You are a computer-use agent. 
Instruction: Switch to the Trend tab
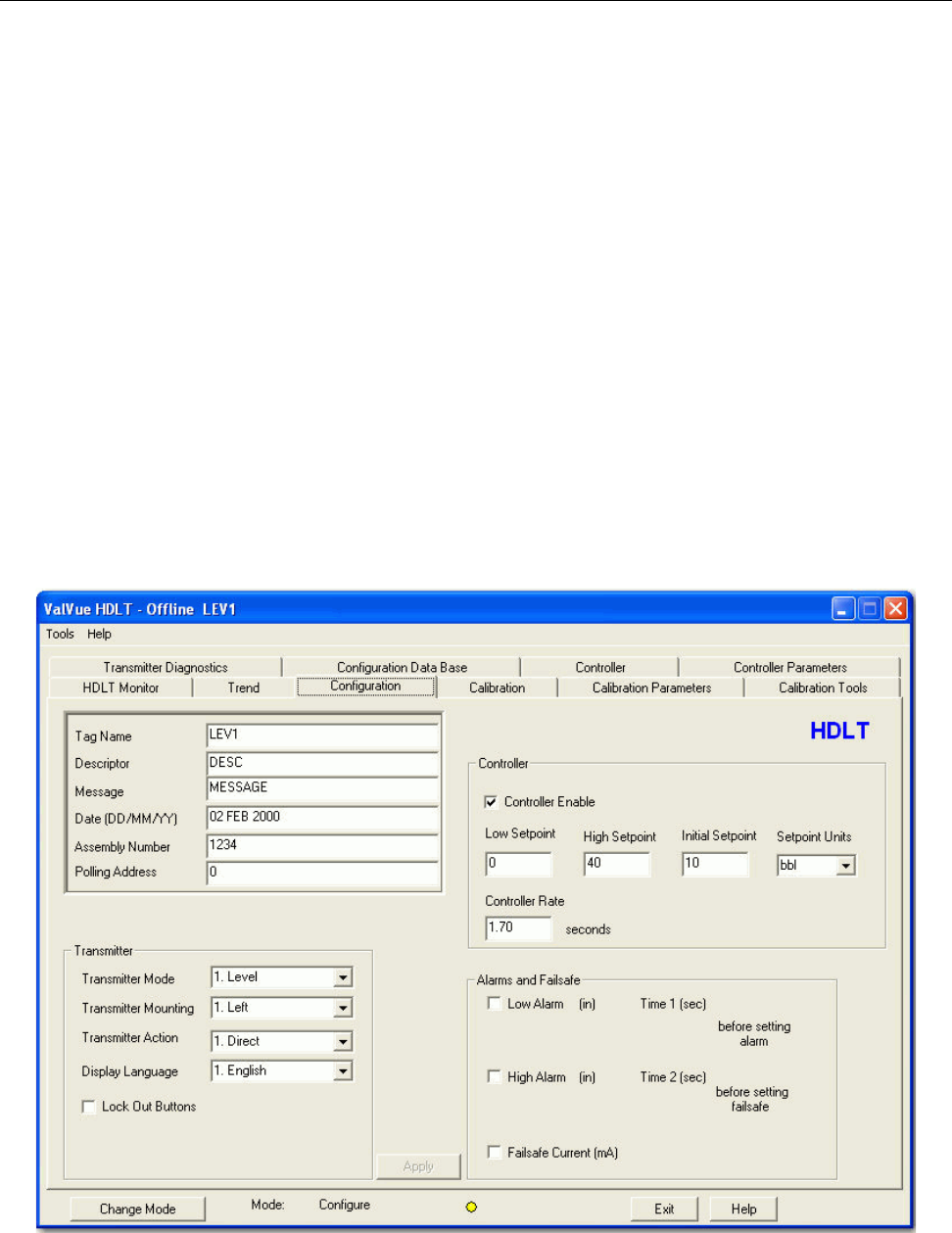point(244,688)
